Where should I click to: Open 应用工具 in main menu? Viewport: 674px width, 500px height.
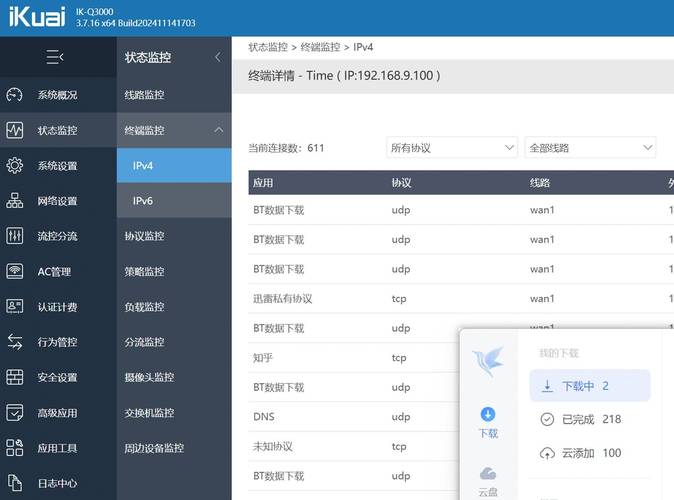coord(58,448)
